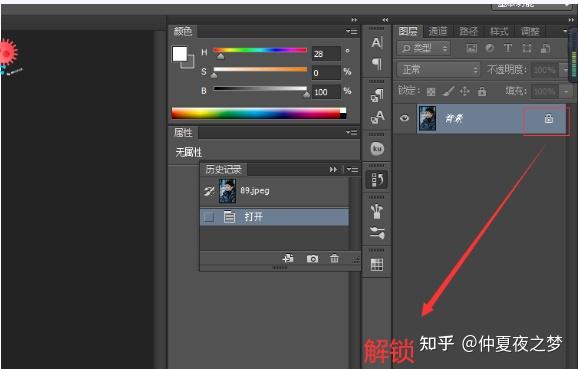Expand the icon panel strip arrows

(x=385, y=20)
